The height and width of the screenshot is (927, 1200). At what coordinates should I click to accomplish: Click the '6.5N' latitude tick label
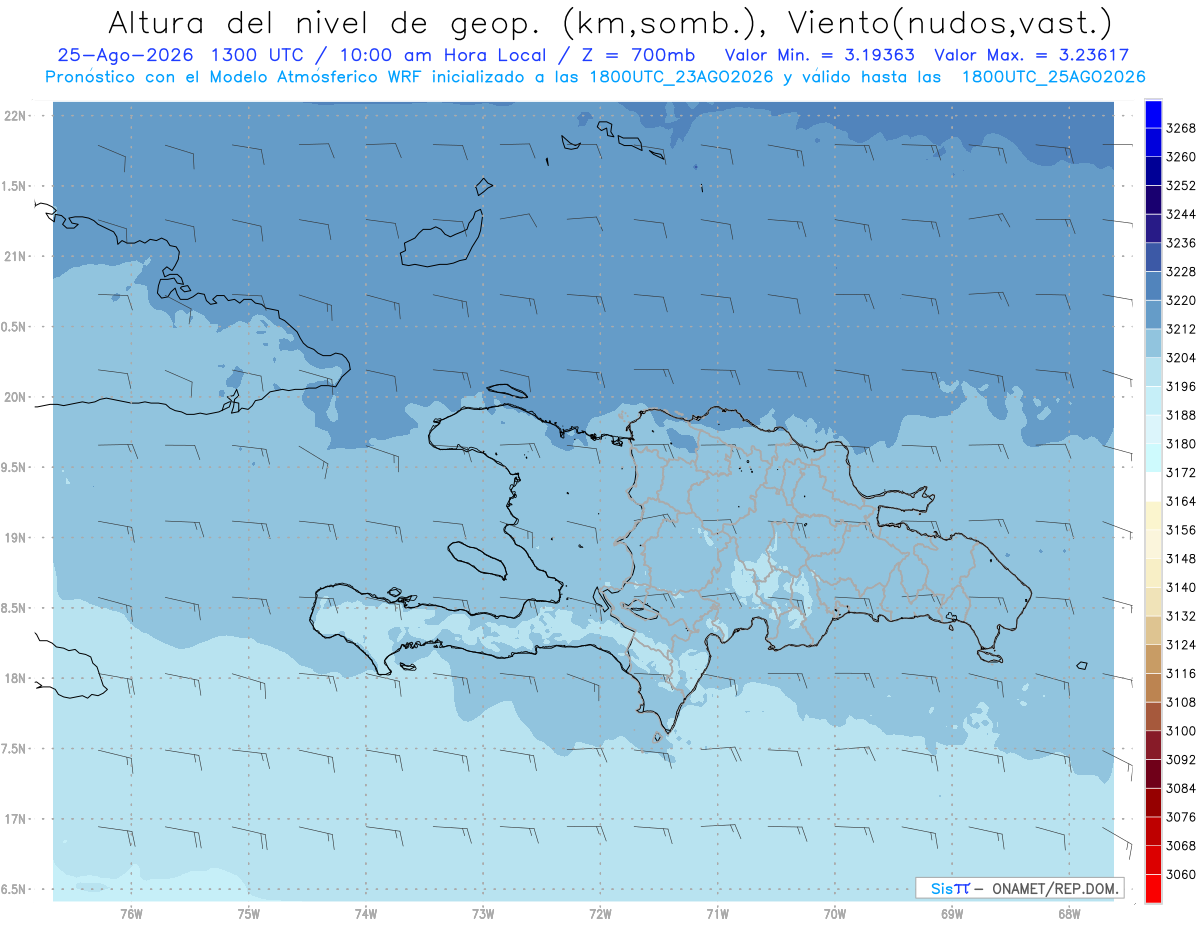pos(14,889)
